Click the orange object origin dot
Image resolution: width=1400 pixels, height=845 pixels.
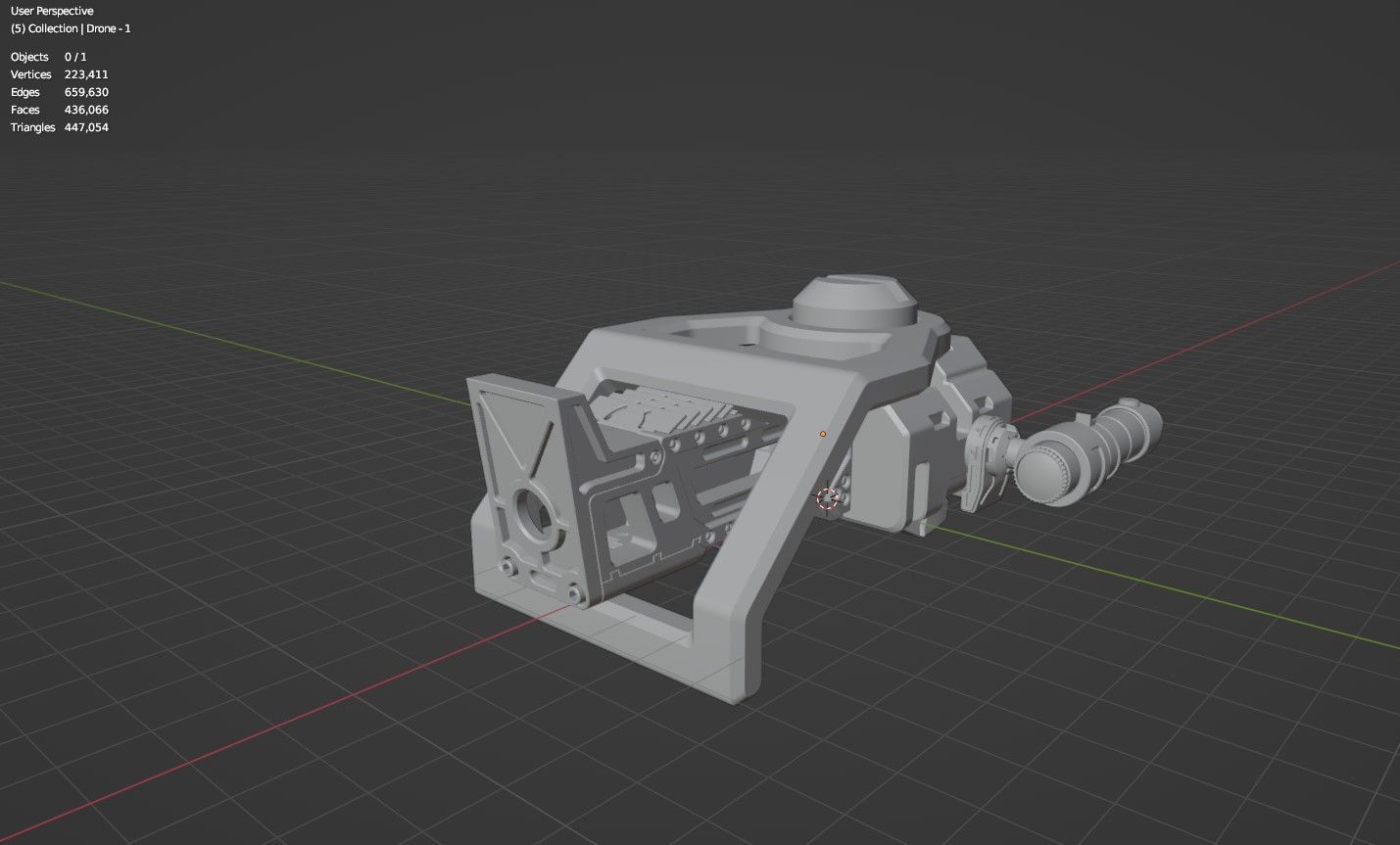coord(822,434)
